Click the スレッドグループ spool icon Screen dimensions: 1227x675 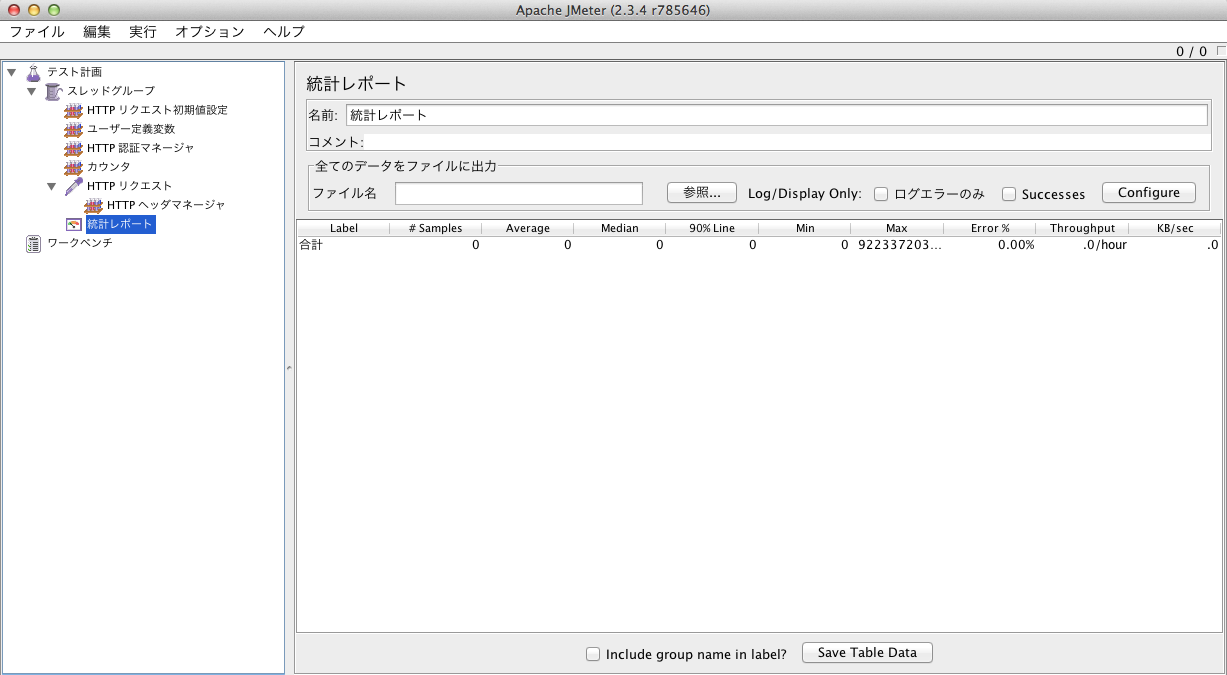pos(53,91)
